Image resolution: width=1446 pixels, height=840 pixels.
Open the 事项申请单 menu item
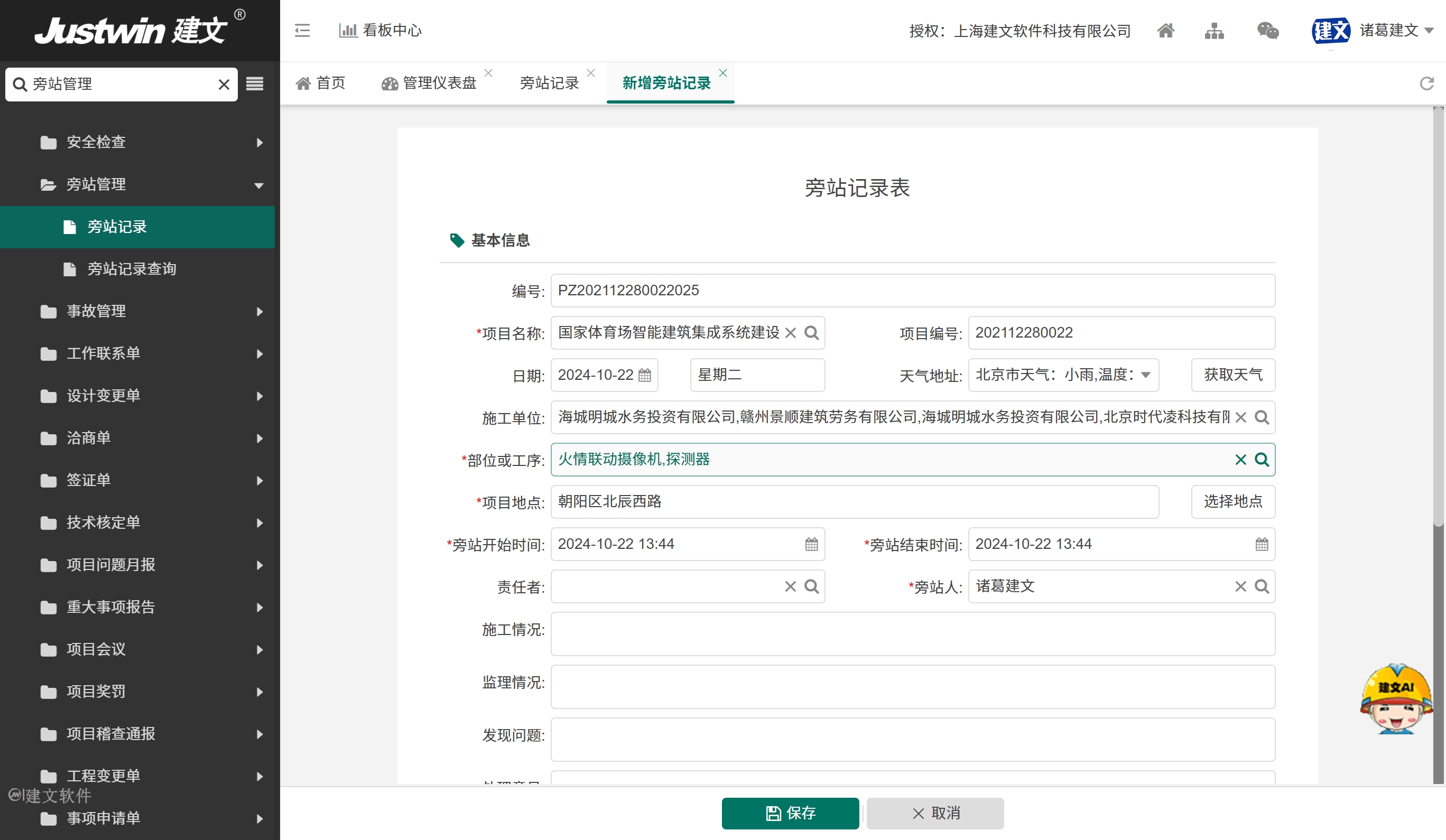(138, 818)
